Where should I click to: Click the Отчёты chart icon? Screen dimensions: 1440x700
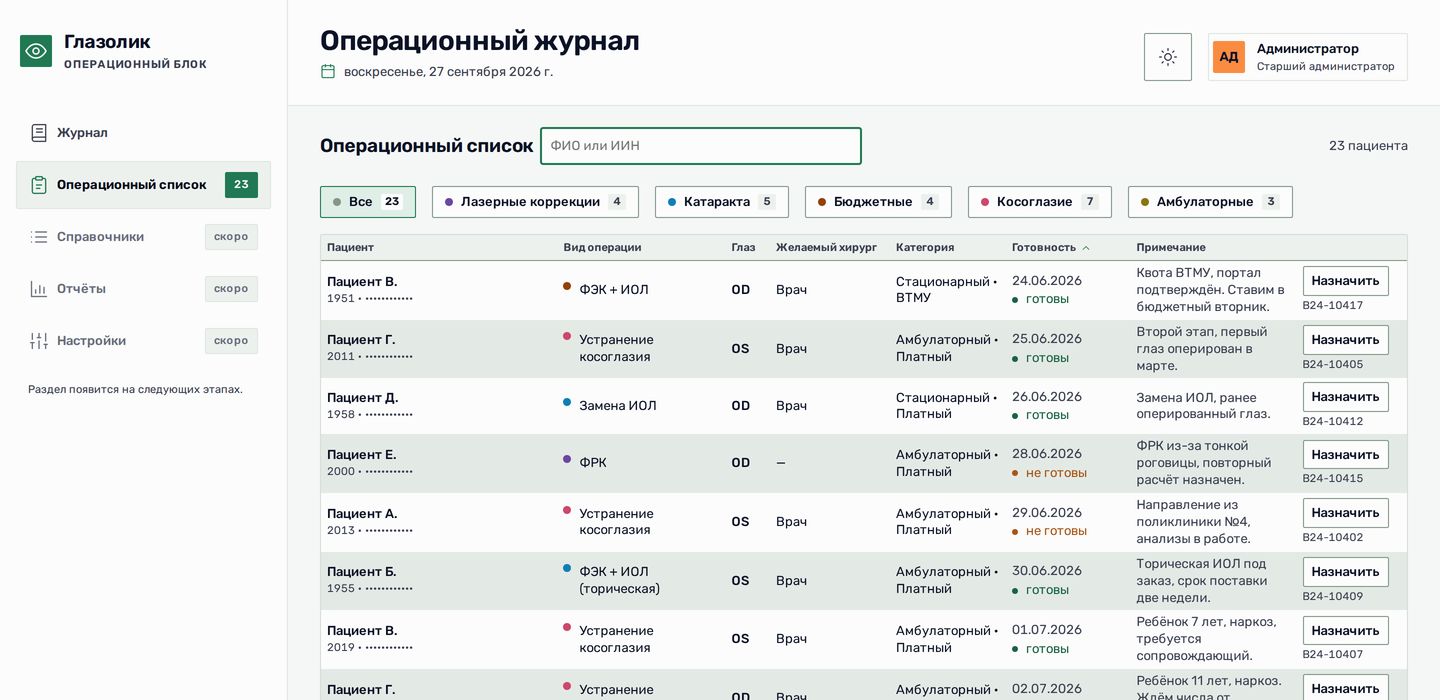(39, 289)
